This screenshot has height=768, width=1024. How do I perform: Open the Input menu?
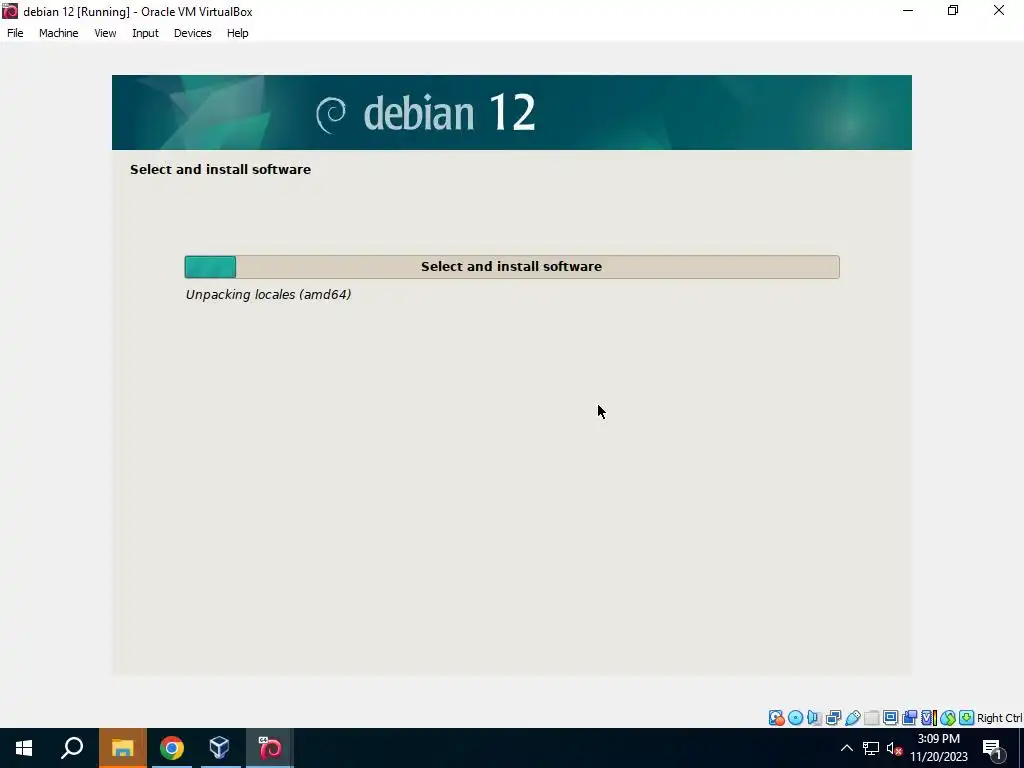(145, 33)
